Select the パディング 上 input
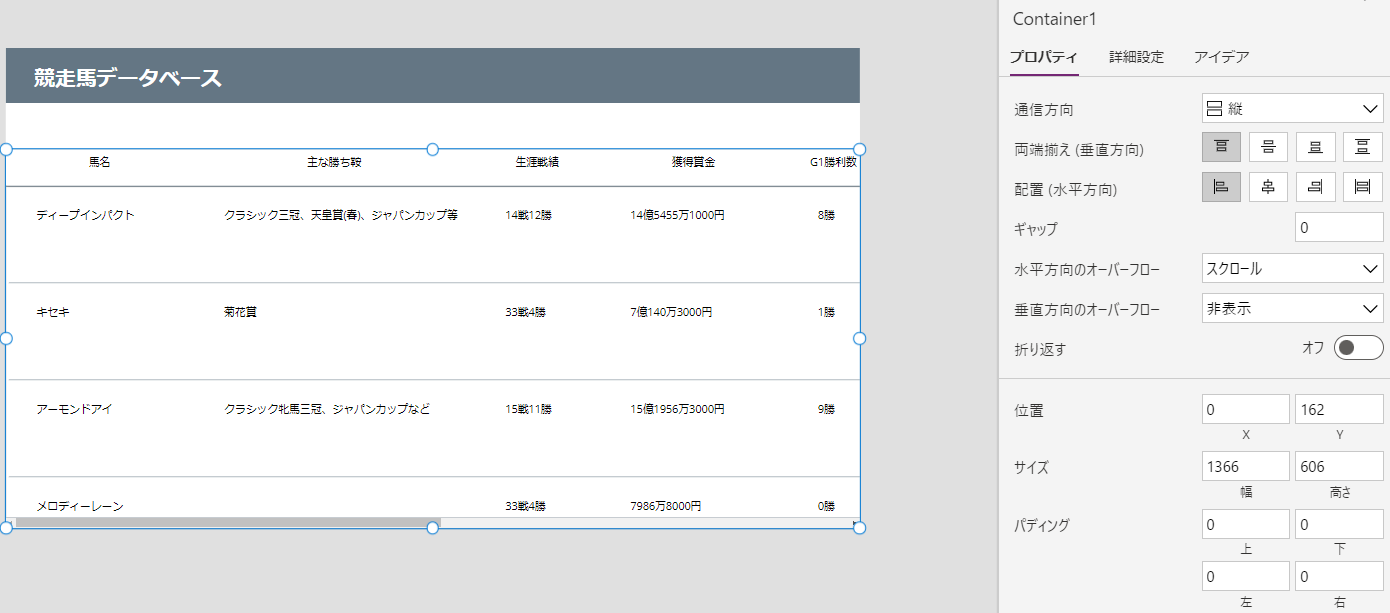The width and height of the screenshot is (1390, 613). coord(1246,524)
